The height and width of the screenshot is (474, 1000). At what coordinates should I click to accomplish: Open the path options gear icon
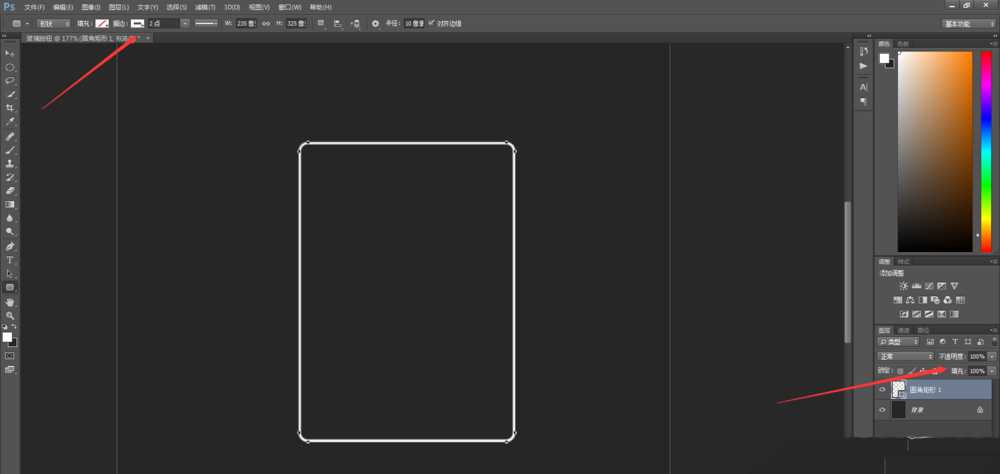pos(375,23)
